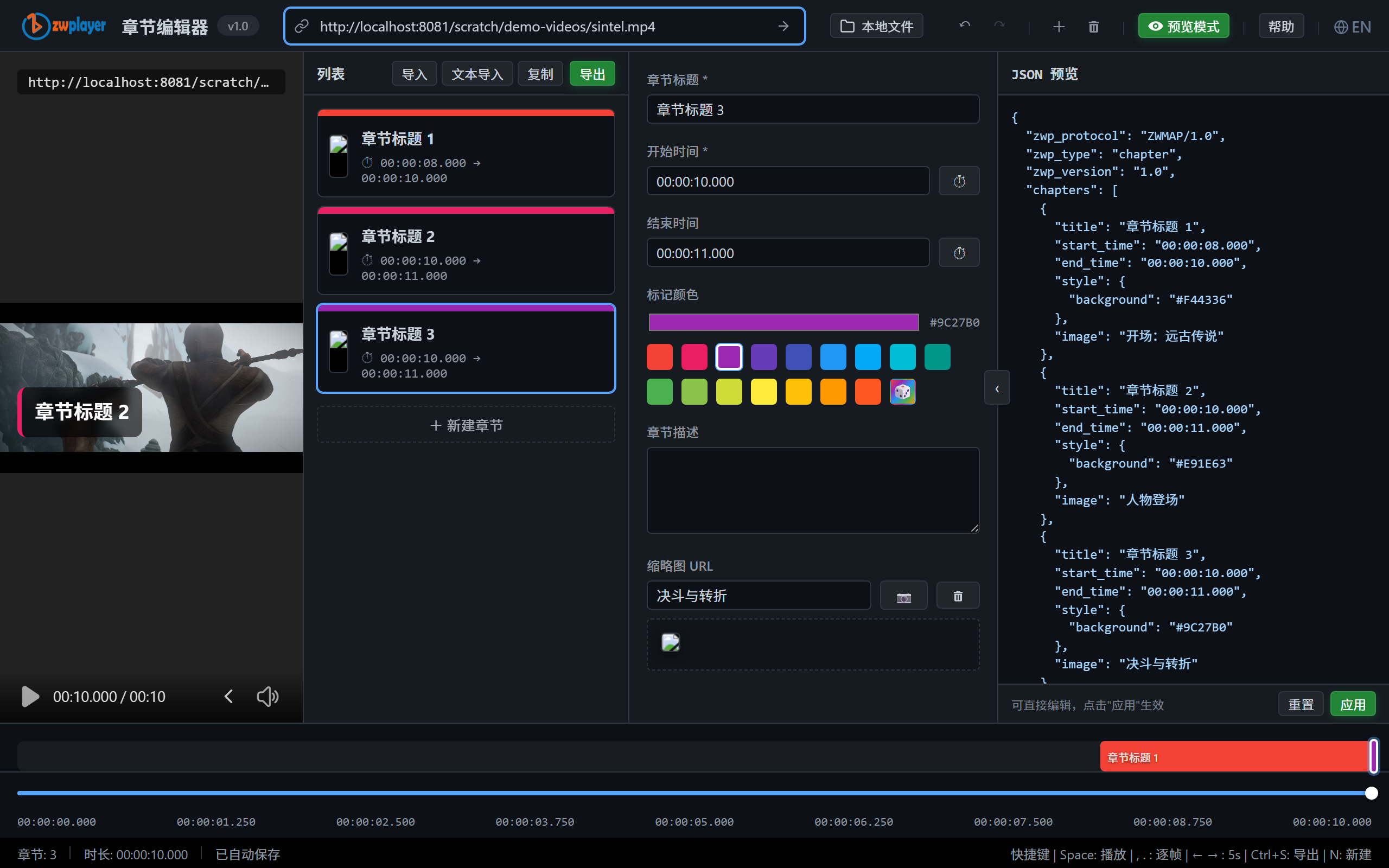The image size is (1389, 868).
Task: Pick the selected purple color swatch
Action: tap(729, 357)
